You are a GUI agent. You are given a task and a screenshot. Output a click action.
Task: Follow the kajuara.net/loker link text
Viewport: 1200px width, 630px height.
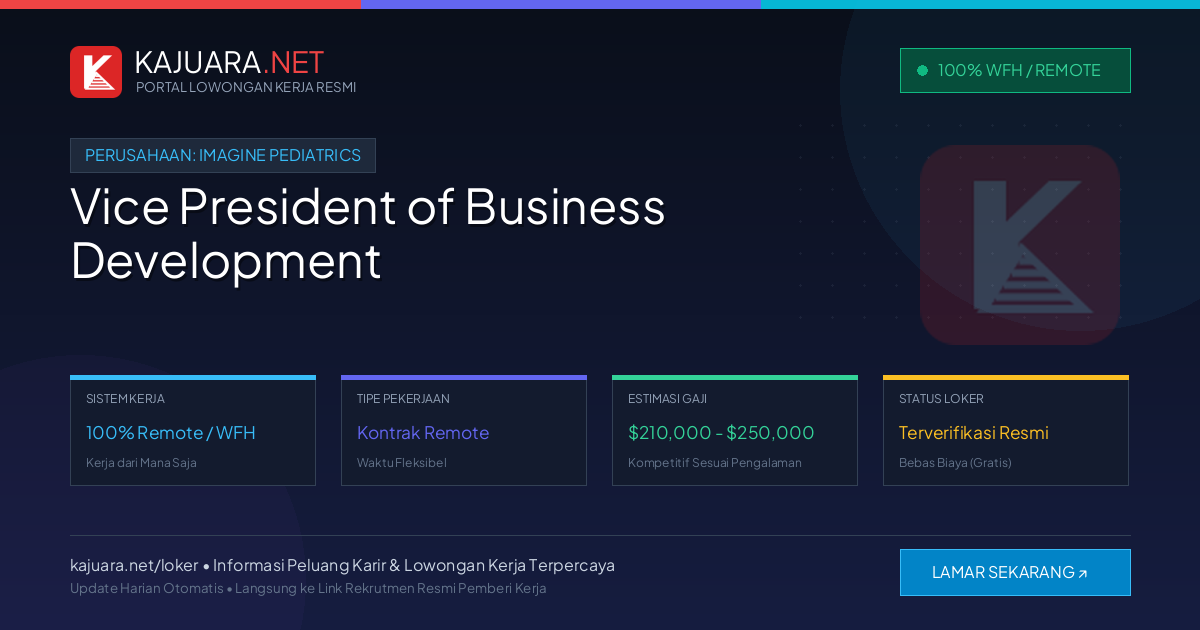tap(134, 565)
